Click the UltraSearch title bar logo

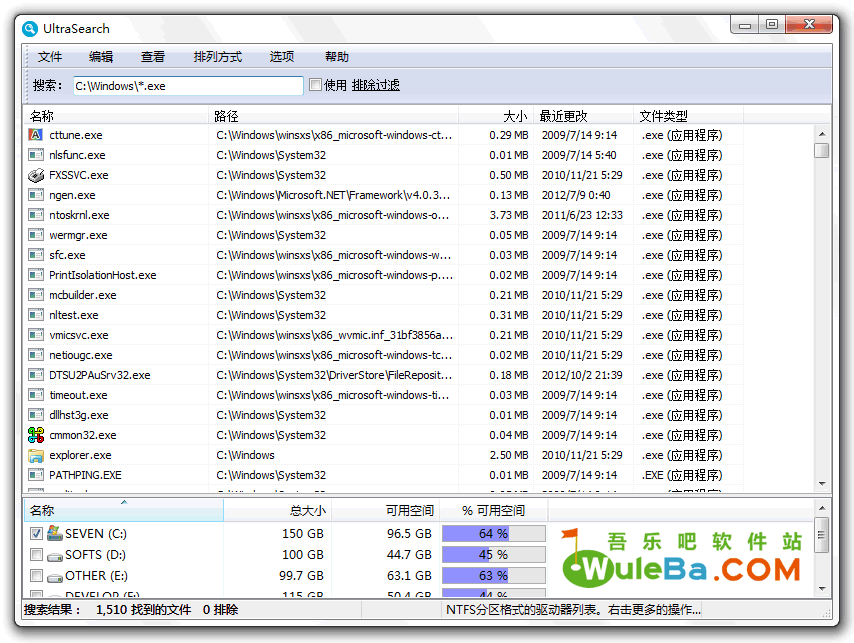click(30, 29)
